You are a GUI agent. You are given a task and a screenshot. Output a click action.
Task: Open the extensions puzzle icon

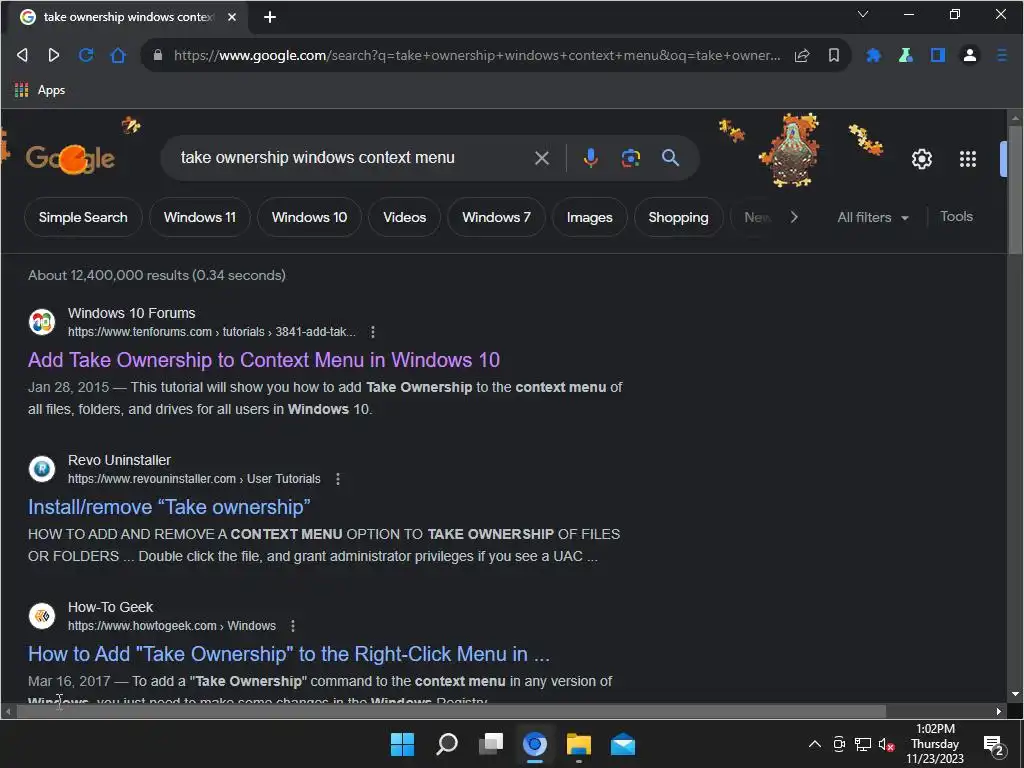click(x=873, y=56)
